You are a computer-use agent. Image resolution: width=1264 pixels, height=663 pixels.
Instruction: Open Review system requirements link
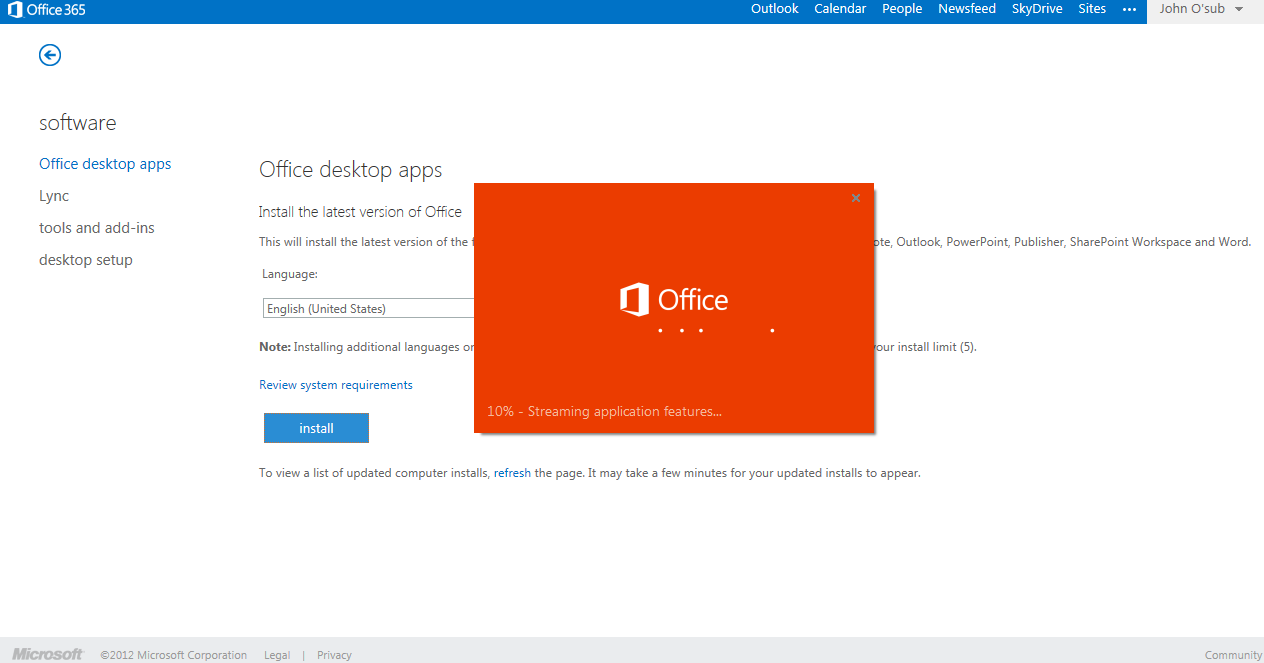click(x=336, y=385)
